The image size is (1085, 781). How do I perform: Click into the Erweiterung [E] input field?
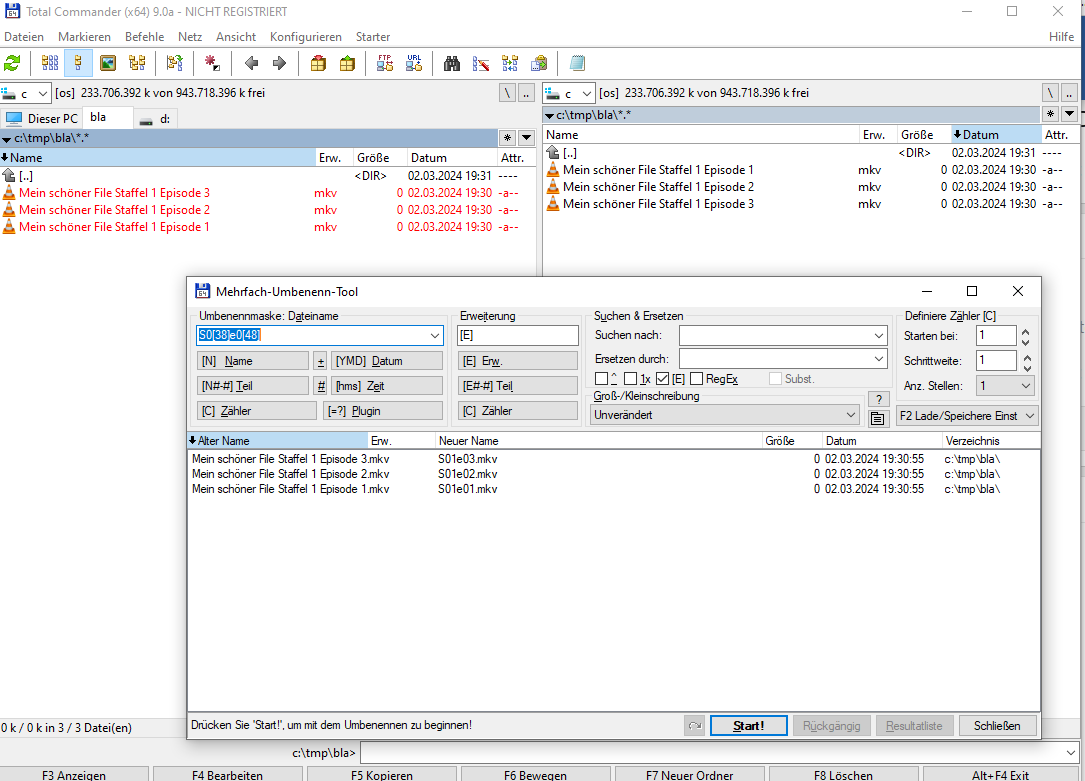point(518,336)
